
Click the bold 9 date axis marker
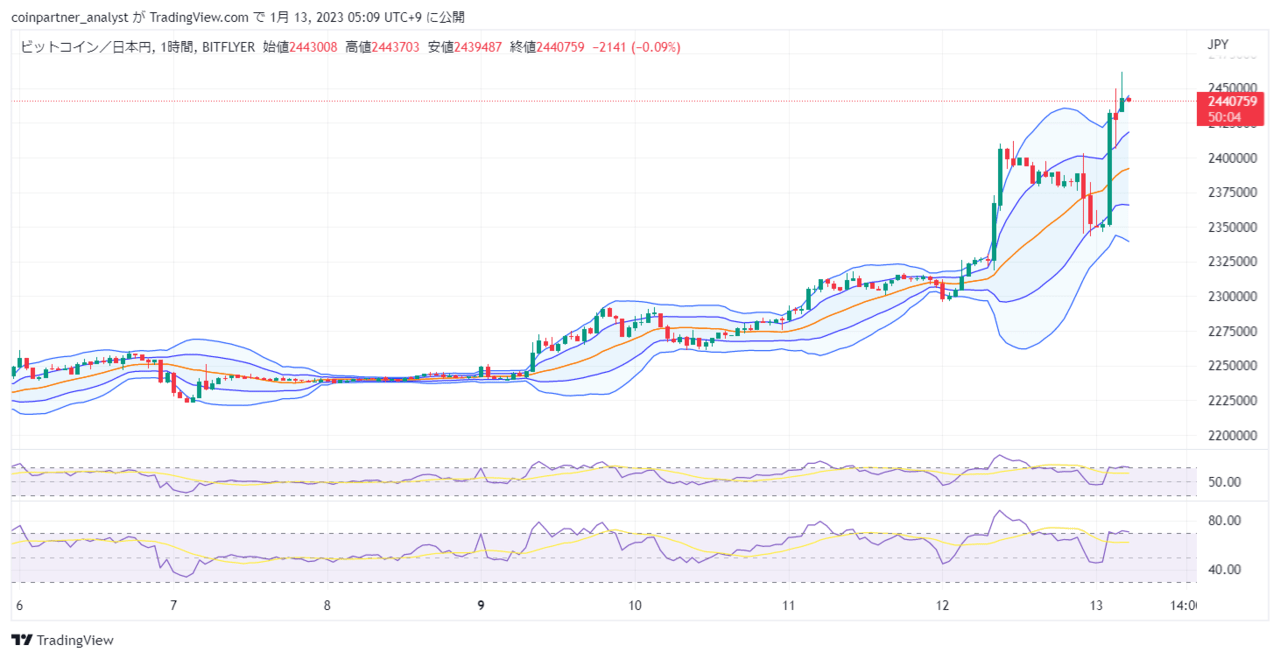point(481,606)
